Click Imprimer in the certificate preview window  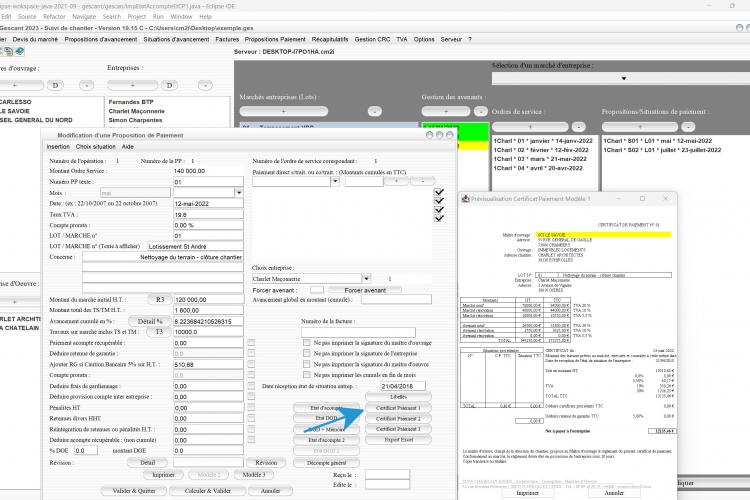[x=528, y=492]
